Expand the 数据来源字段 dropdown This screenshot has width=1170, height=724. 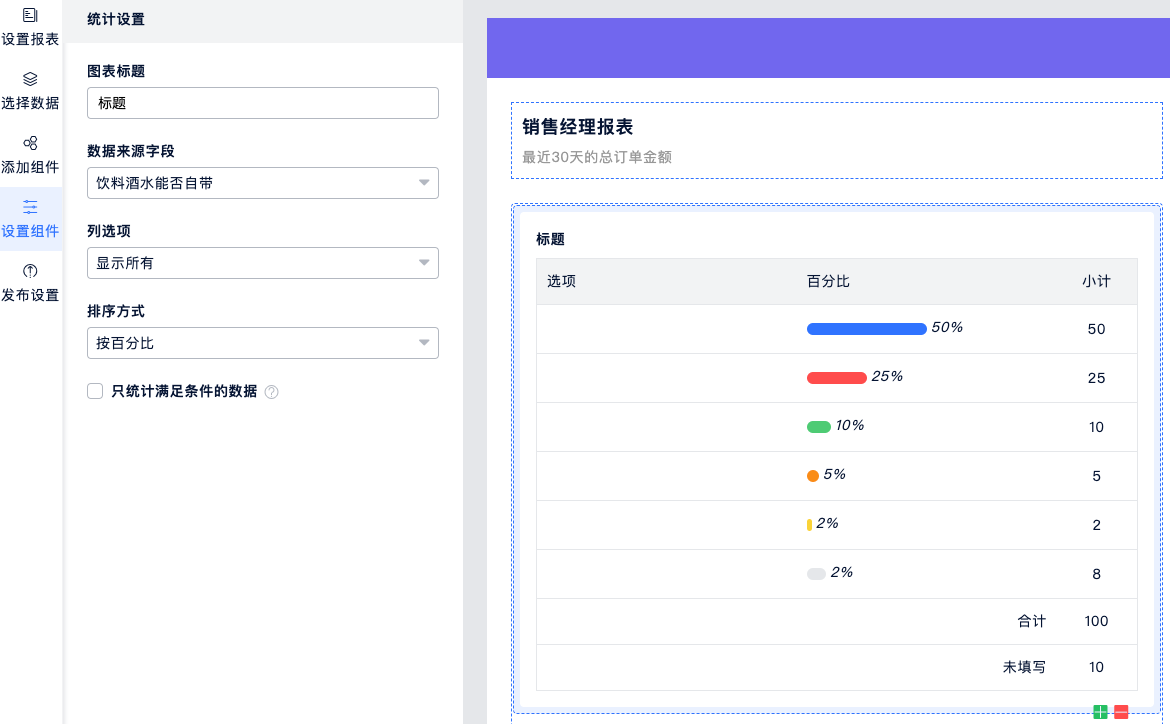(x=262, y=183)
